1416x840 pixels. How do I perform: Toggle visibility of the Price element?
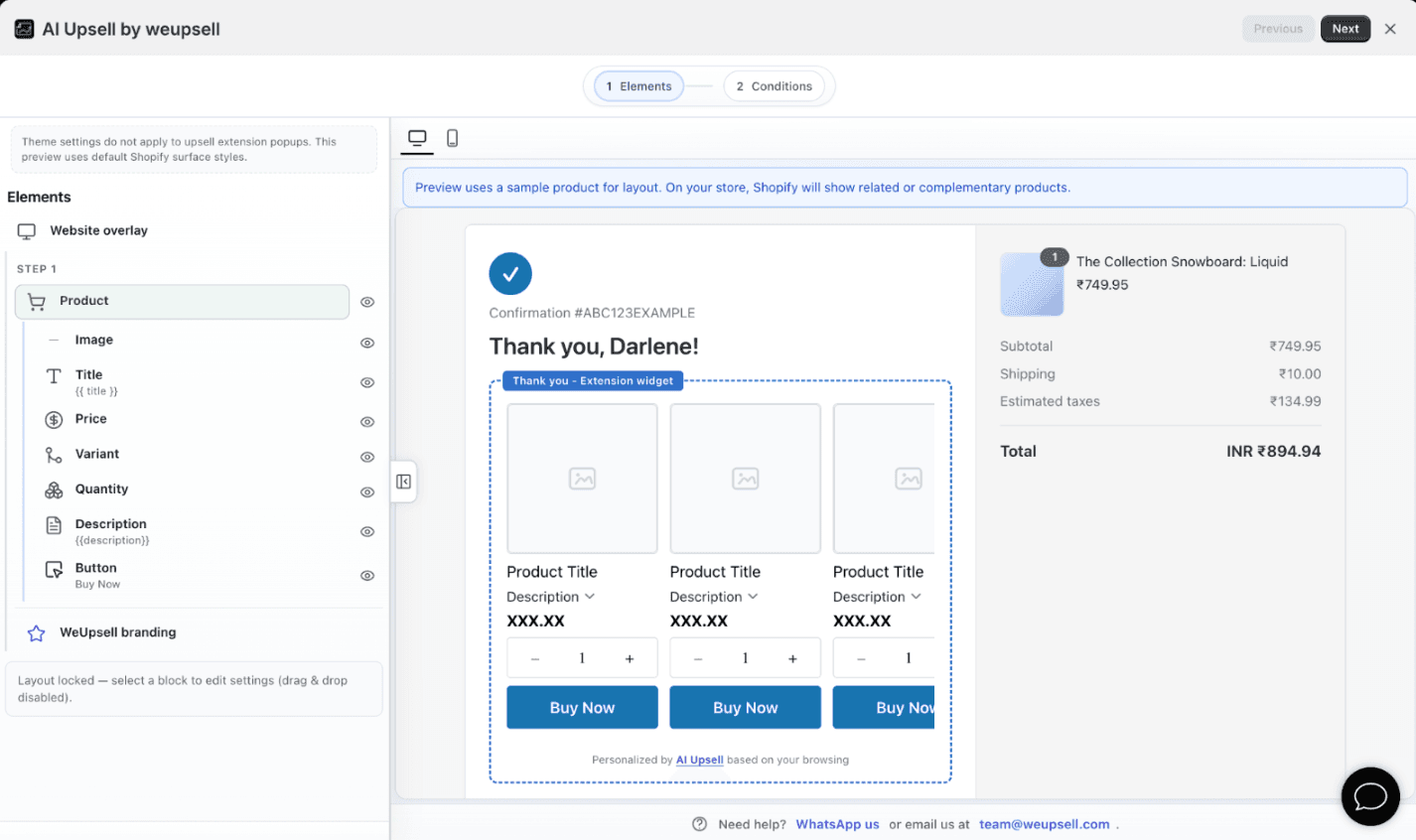tap(367, 422)
